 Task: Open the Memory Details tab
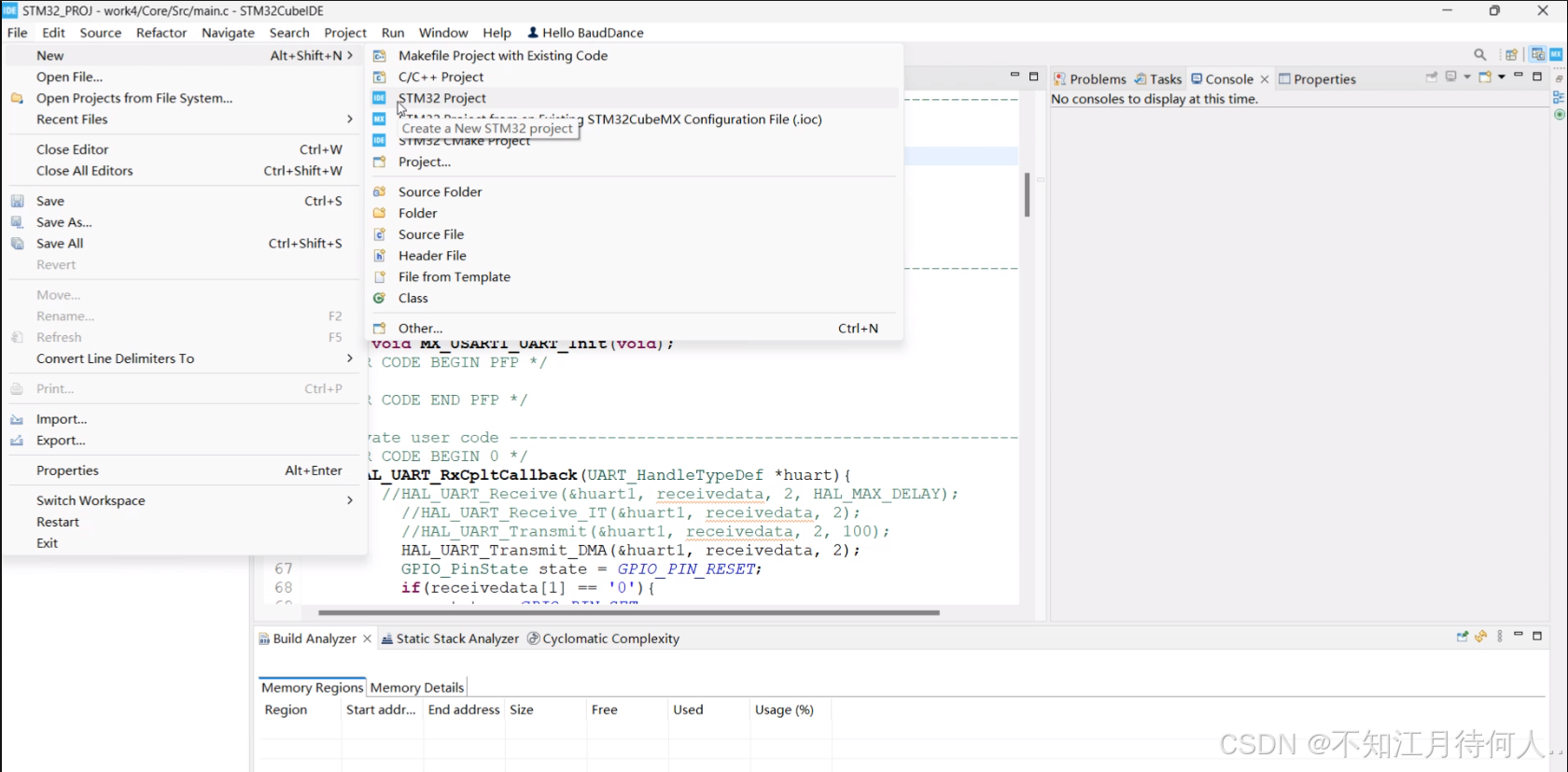point(417,688)
